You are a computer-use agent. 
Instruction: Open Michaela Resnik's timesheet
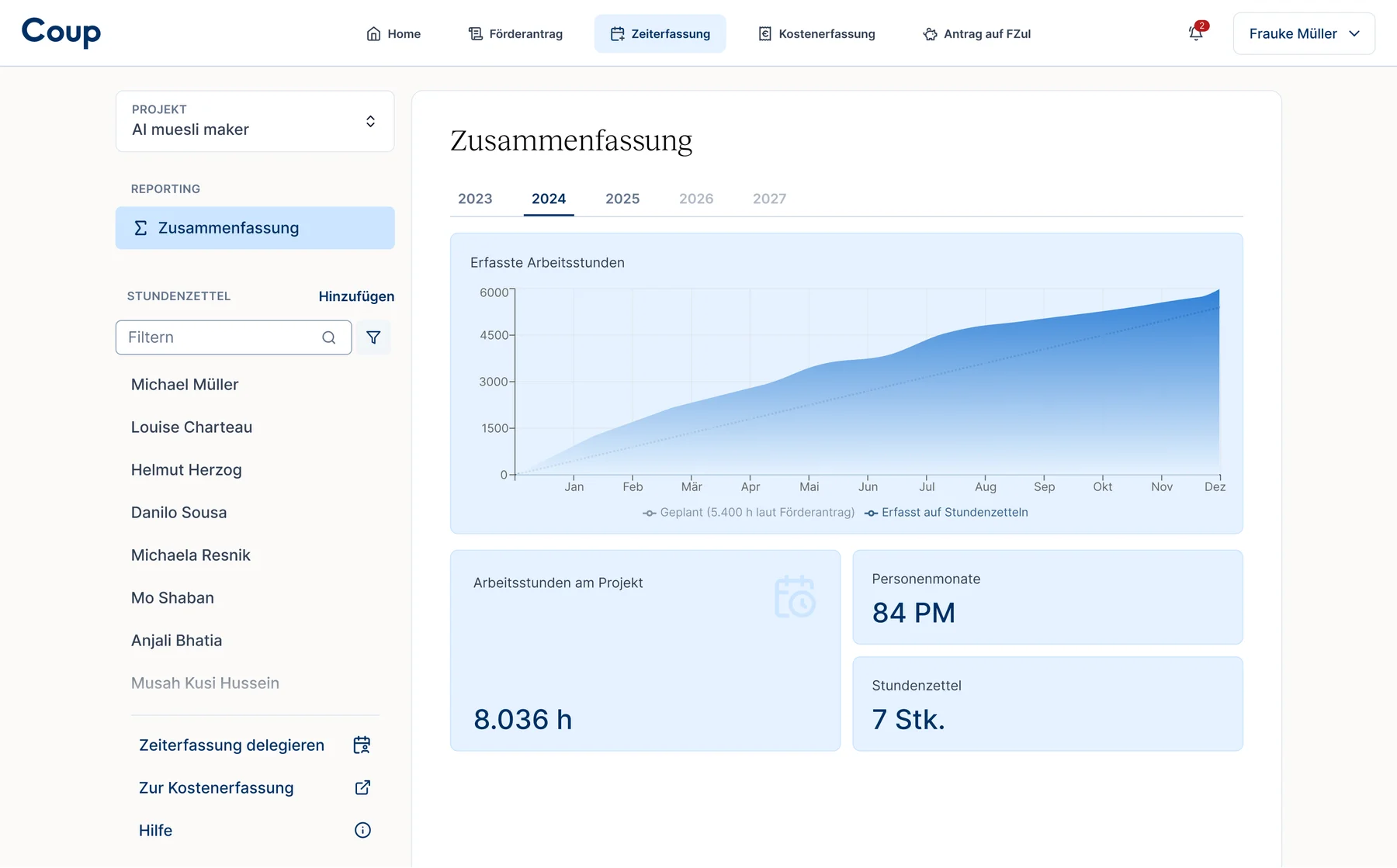[191, 555]
